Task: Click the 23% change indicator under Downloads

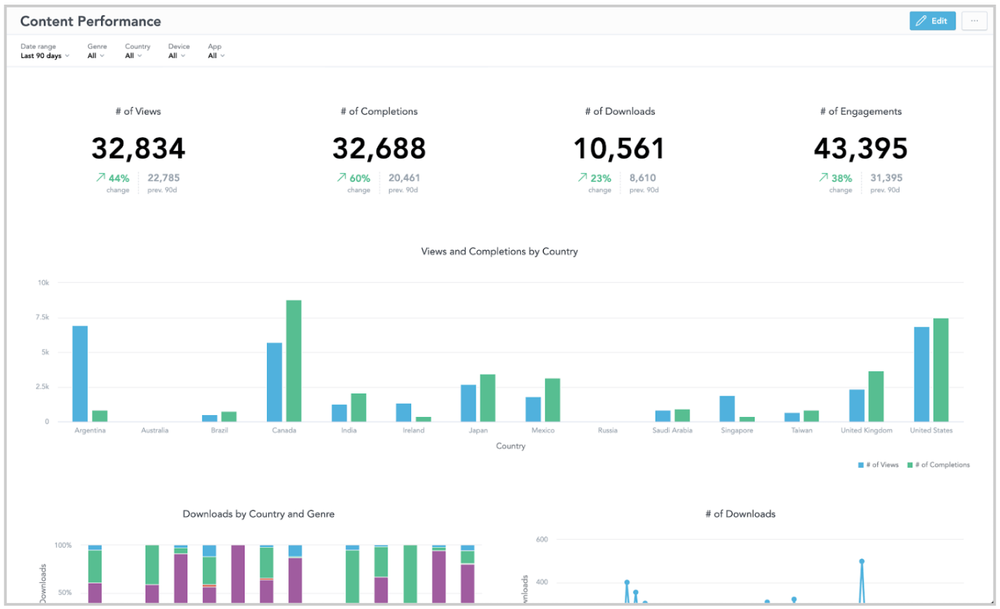Action: (594, 179)
